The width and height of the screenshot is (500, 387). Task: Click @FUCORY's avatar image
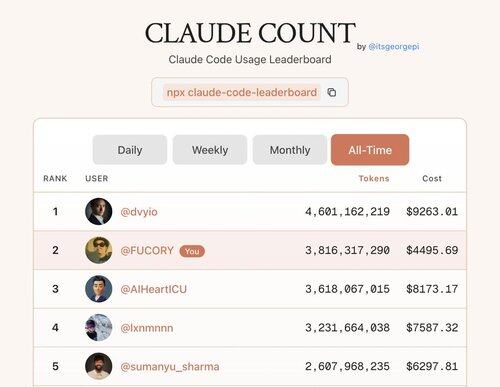[x=99, y=250]
